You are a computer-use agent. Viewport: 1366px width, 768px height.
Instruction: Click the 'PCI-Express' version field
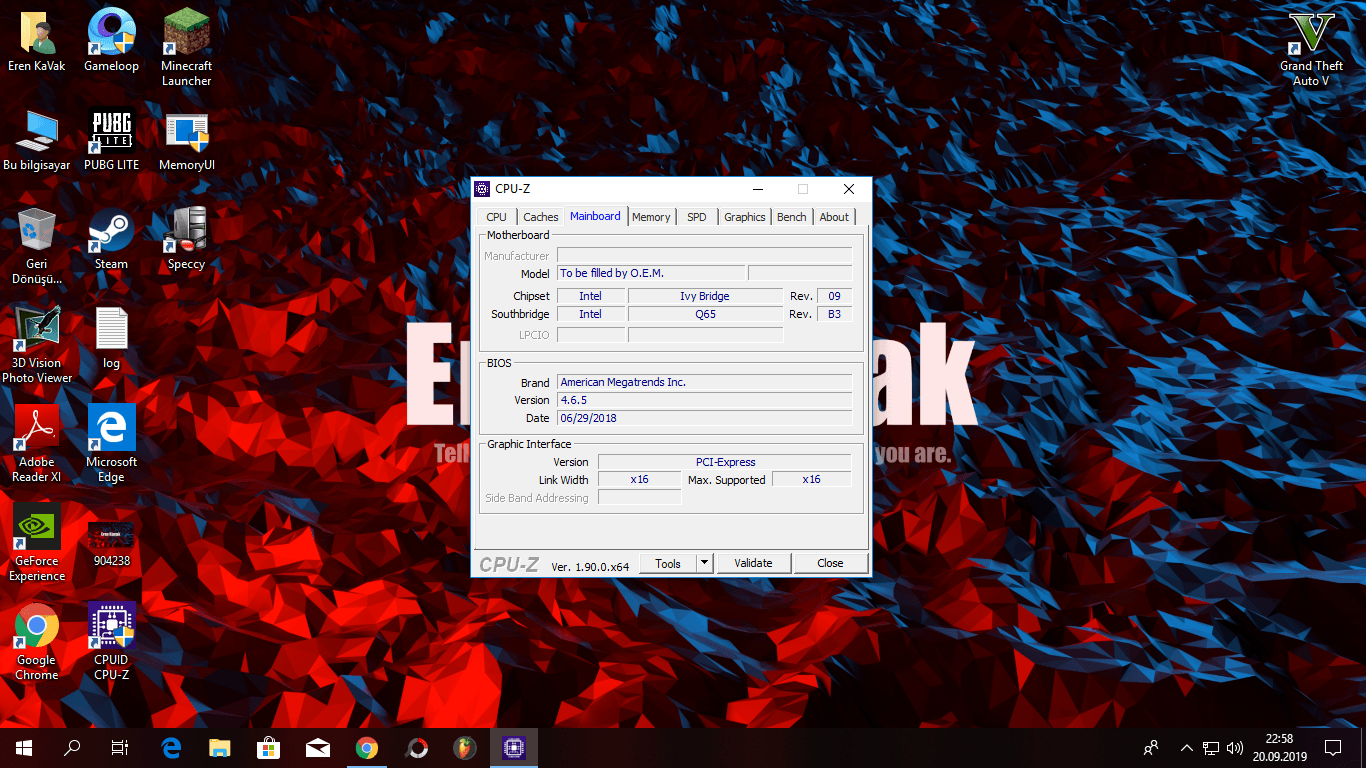[725, 462]
